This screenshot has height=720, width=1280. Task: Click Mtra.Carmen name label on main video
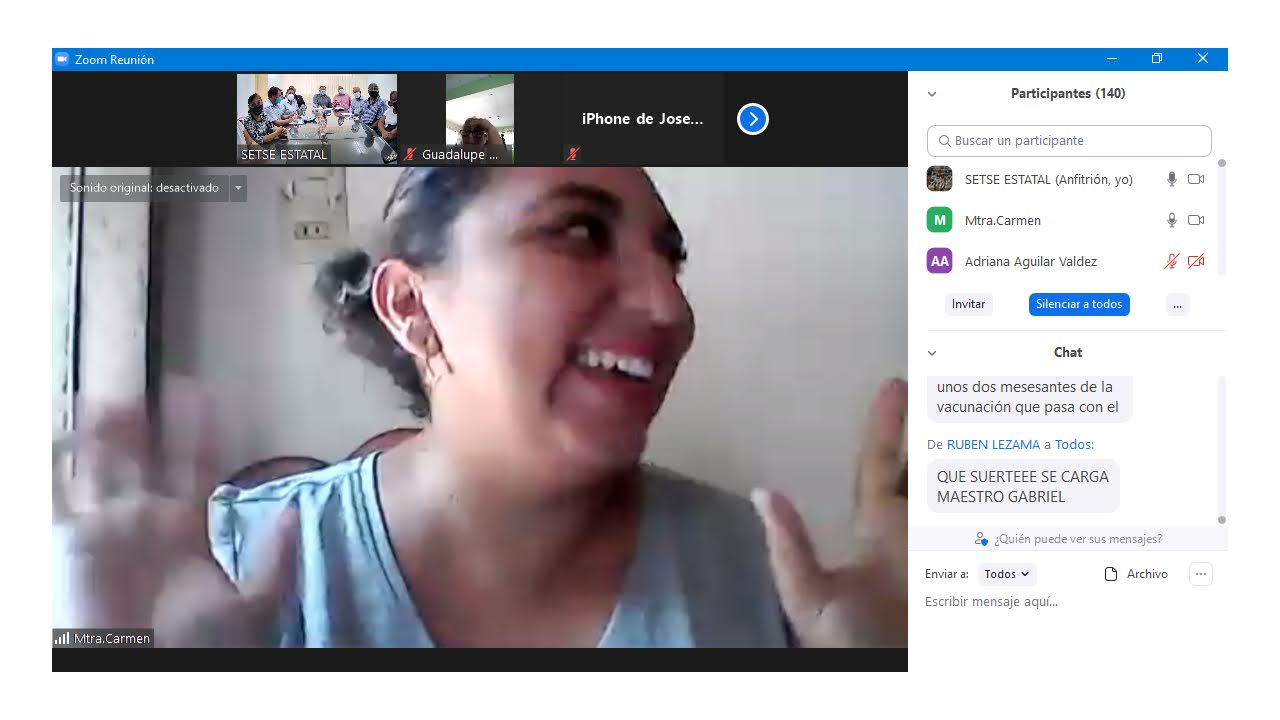(x=112, y=638)
